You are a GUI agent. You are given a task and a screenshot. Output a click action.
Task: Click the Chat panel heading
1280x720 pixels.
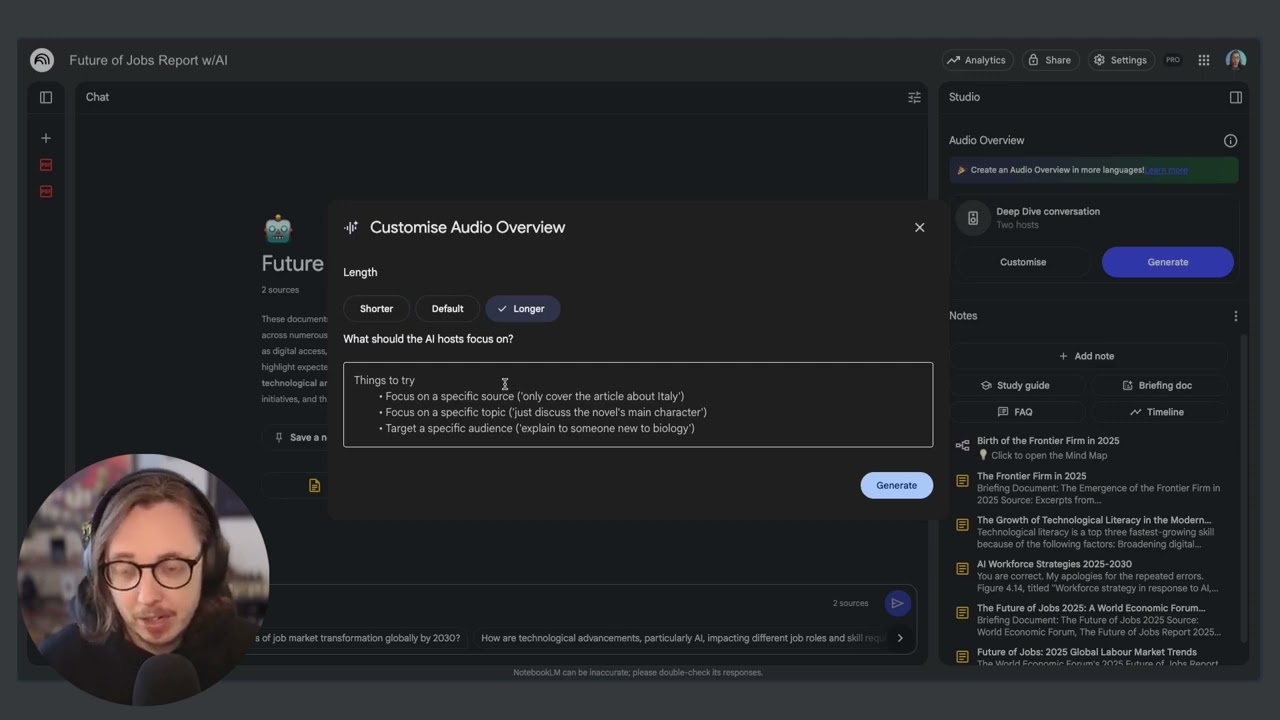(97, 97)
